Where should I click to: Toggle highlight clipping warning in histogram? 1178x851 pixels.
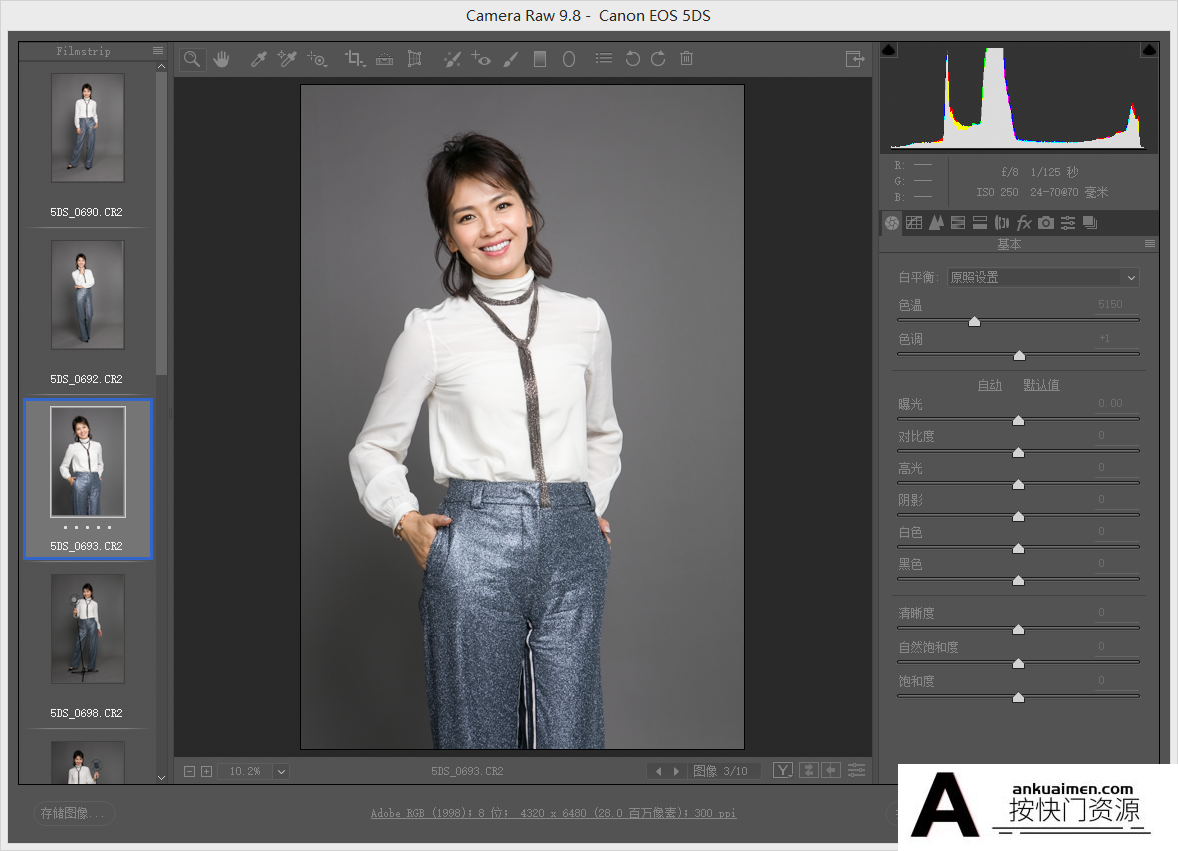tap(1149, 50)
